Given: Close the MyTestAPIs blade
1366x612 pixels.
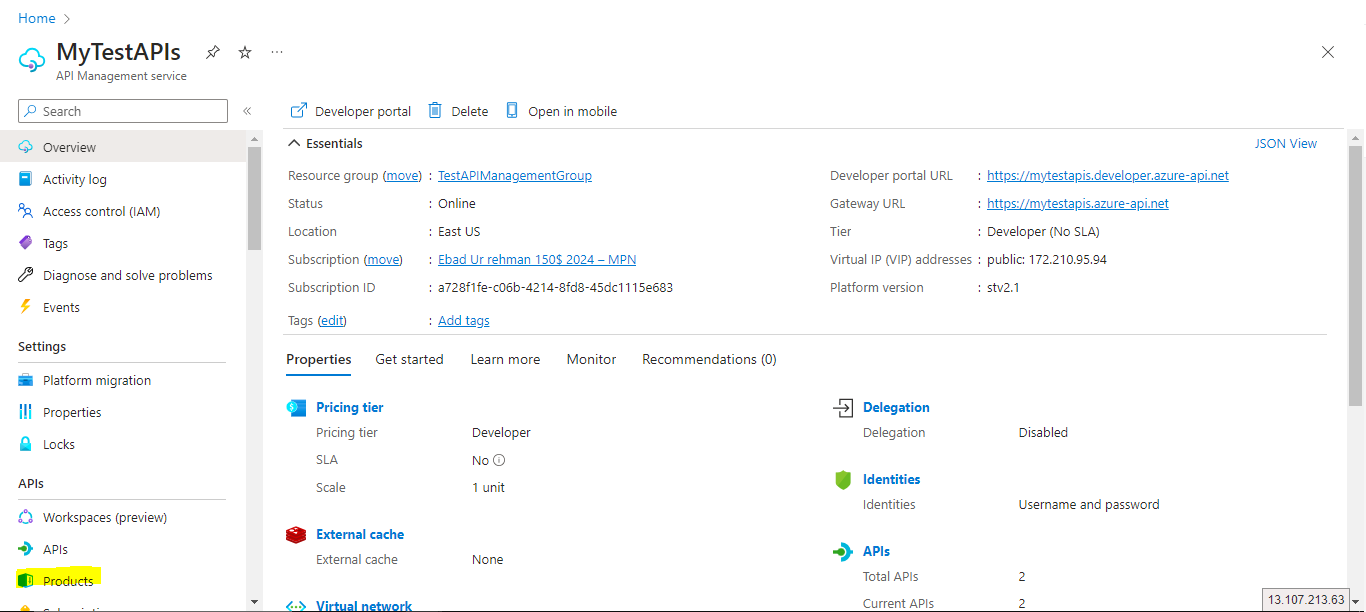Looking at the screenshot, I should coord(1328,52).
